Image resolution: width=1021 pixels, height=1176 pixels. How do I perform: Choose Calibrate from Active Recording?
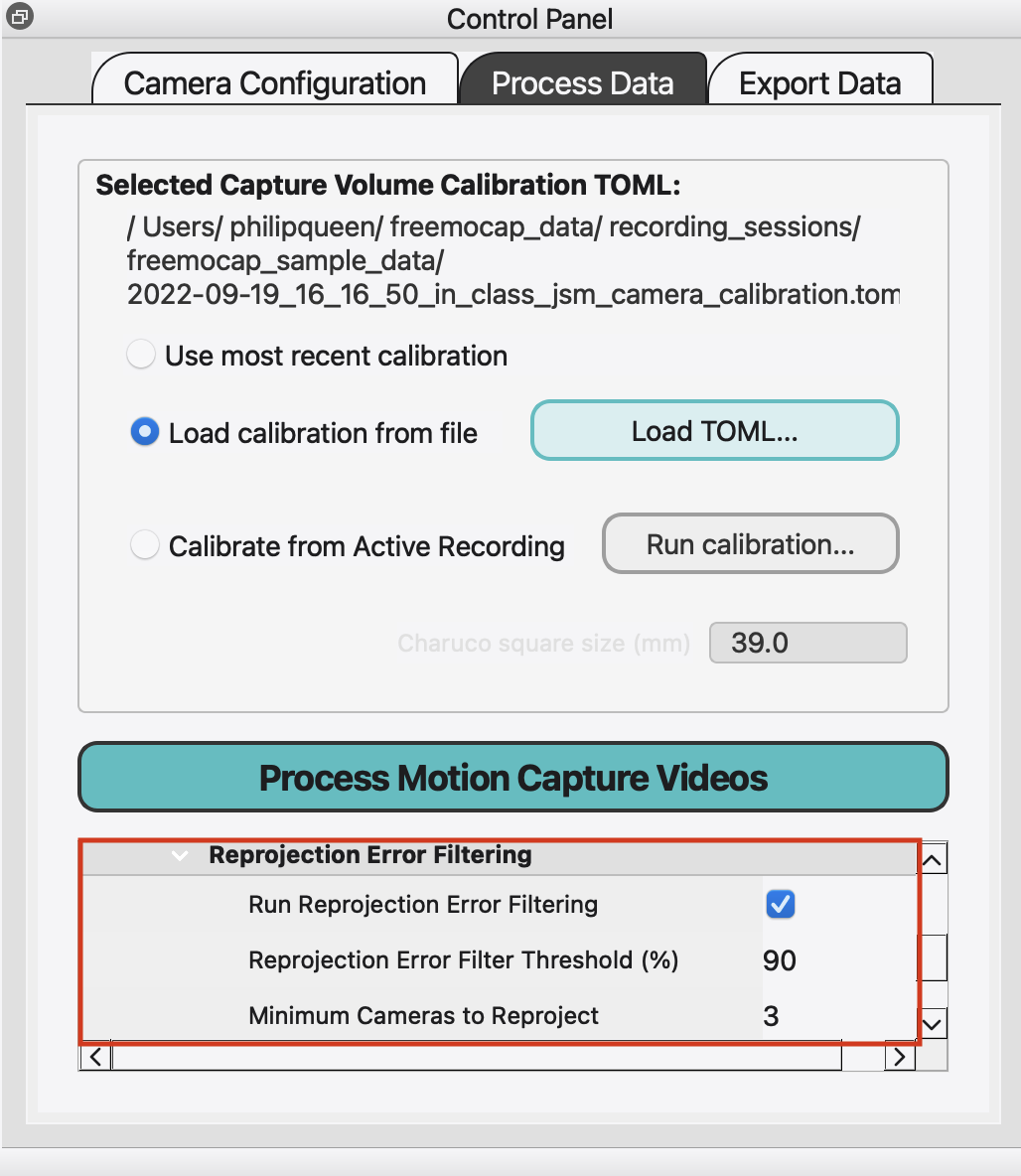click(145, 544)
